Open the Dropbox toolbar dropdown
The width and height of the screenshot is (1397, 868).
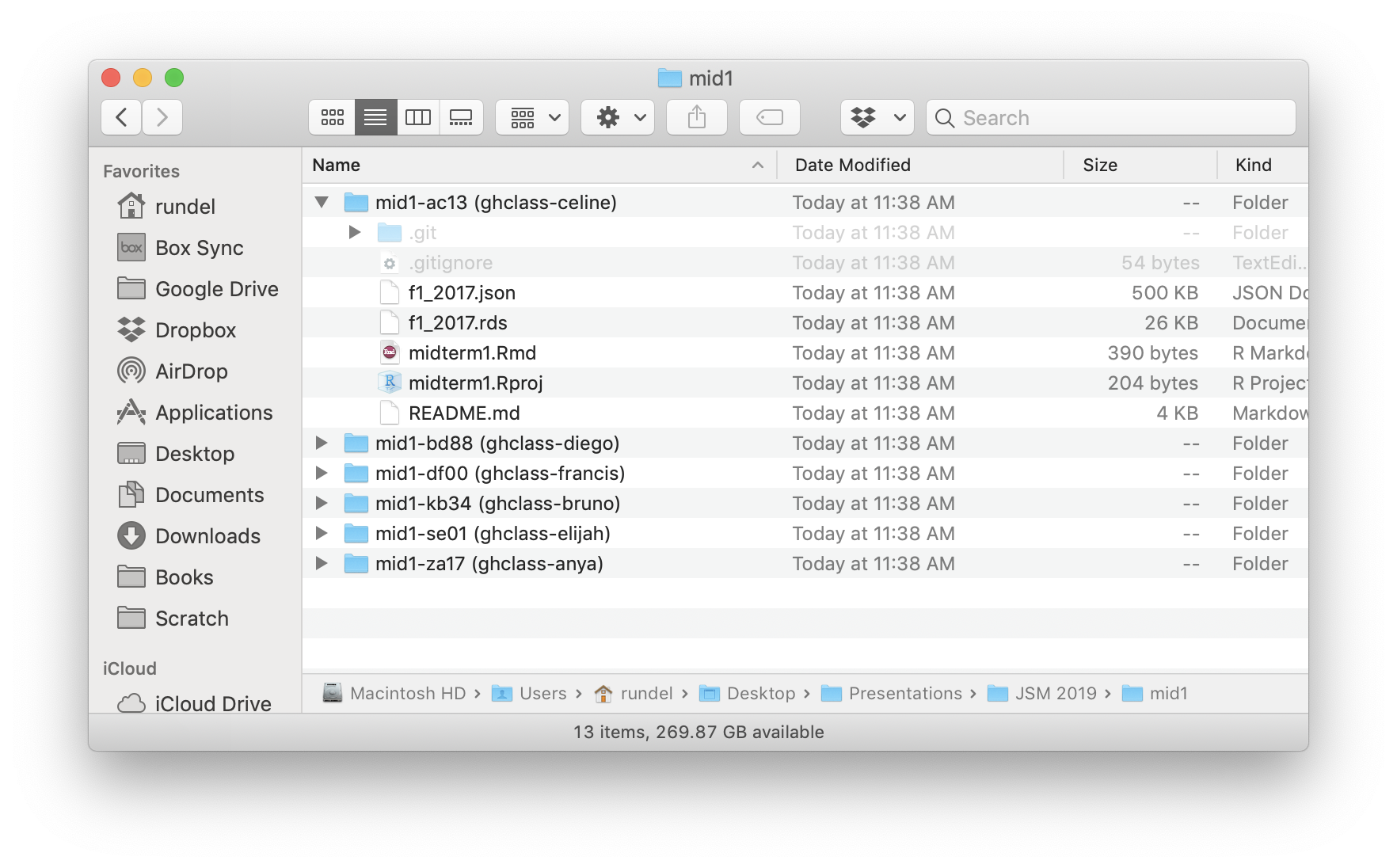coord(877,117)
